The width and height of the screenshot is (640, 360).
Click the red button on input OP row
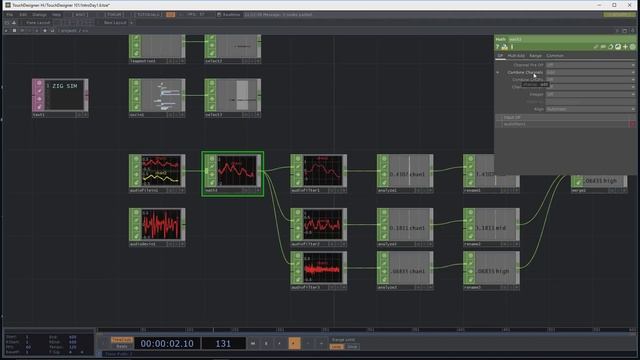click(632, 124)
